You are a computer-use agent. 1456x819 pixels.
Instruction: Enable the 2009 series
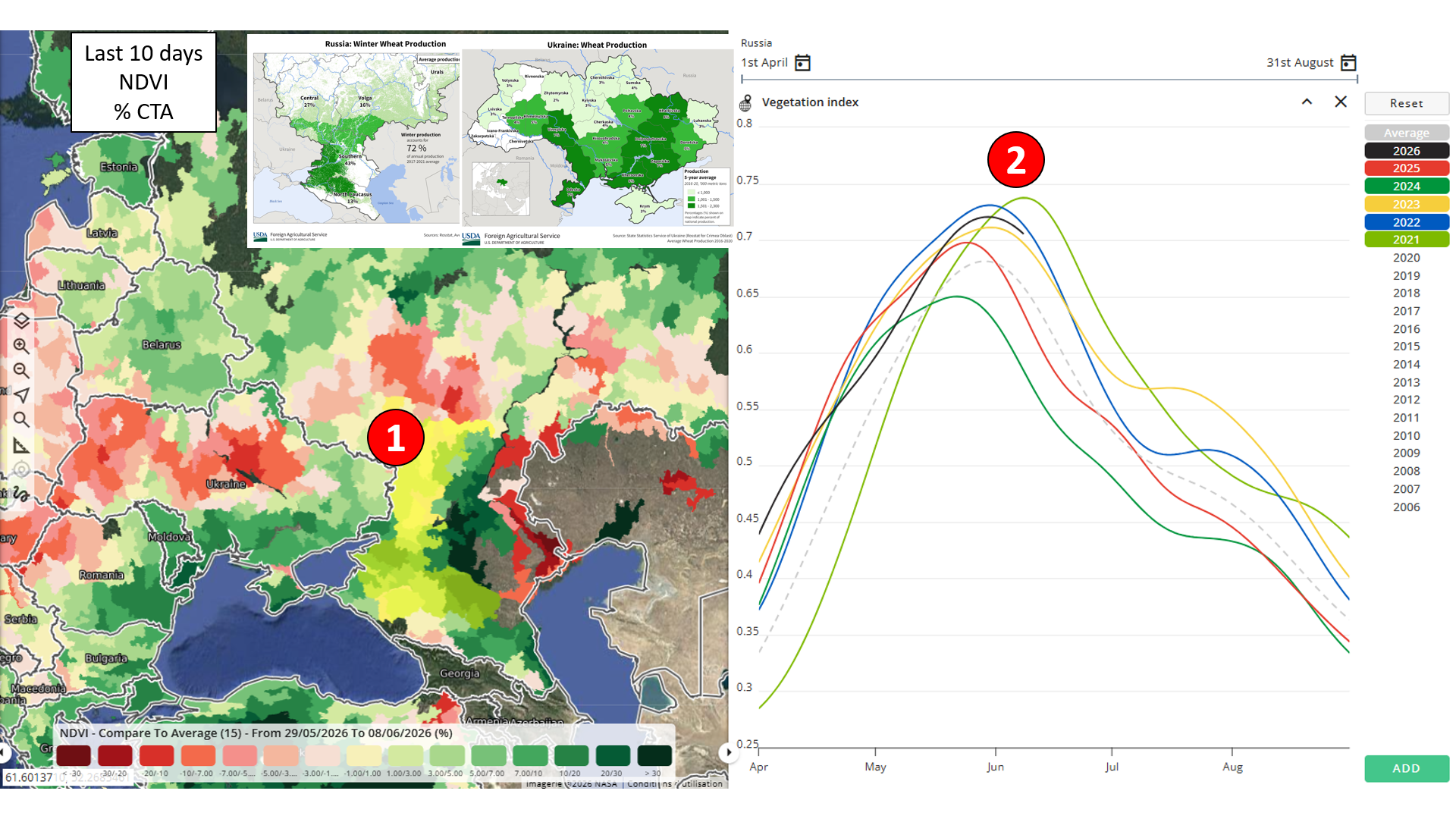click(1407, 453)
